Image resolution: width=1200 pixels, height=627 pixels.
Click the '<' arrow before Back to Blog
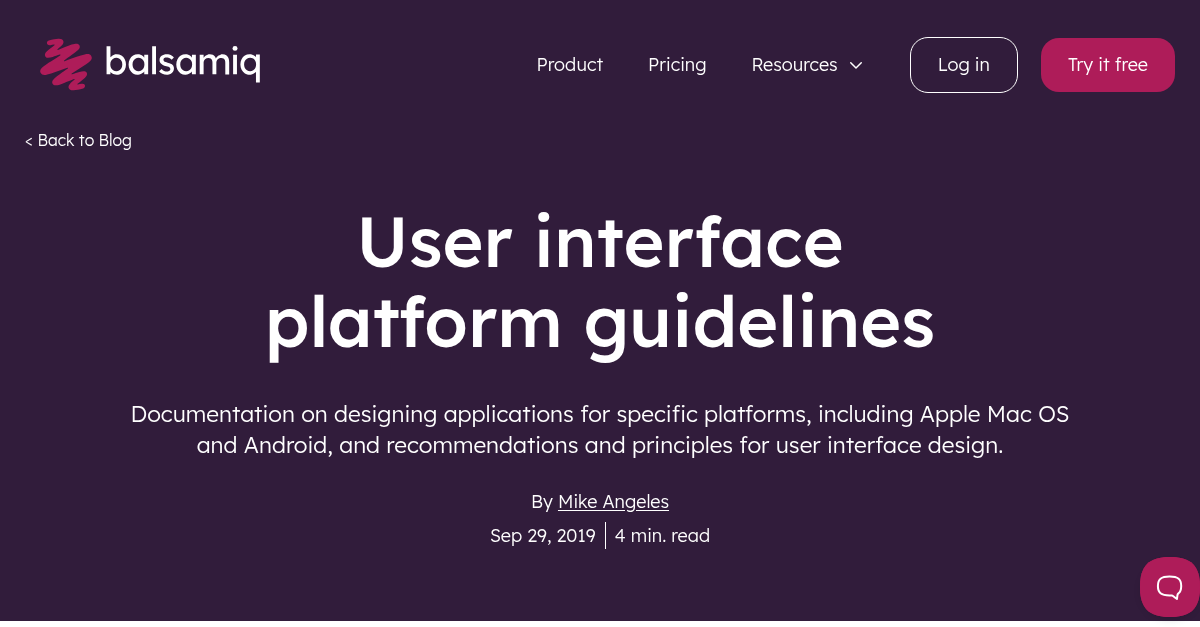point(29,140)
